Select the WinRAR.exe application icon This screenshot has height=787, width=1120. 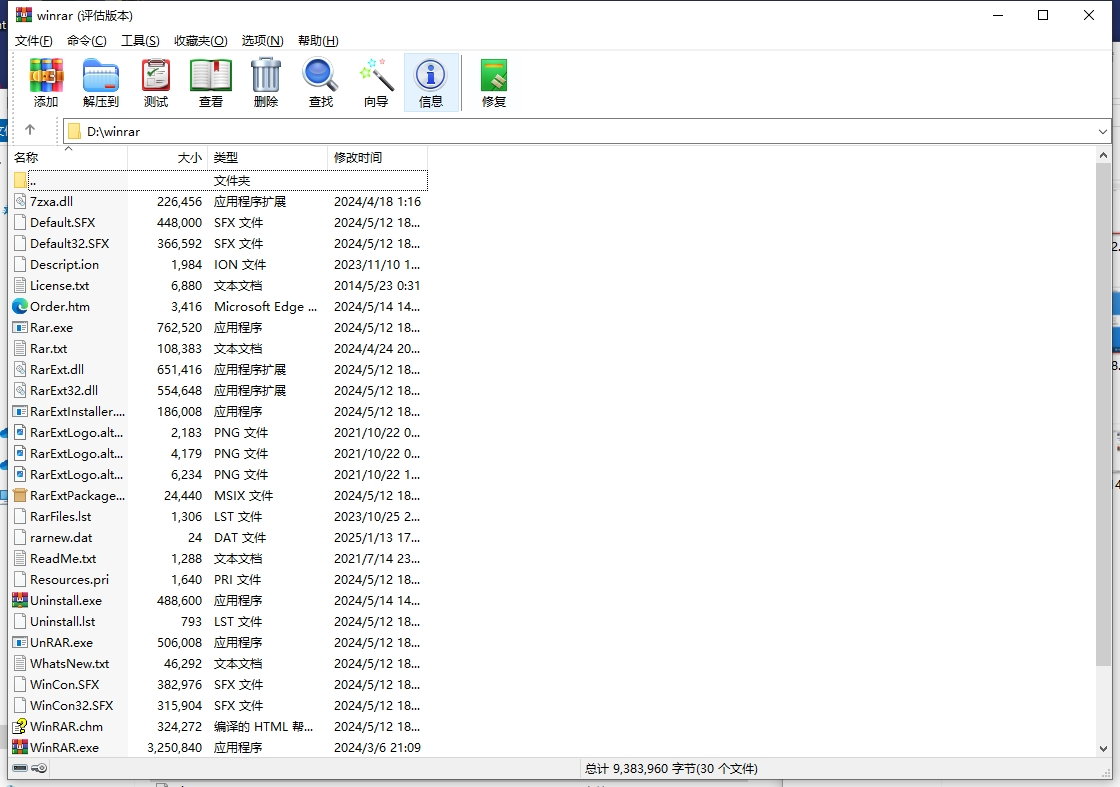(20, 748)
